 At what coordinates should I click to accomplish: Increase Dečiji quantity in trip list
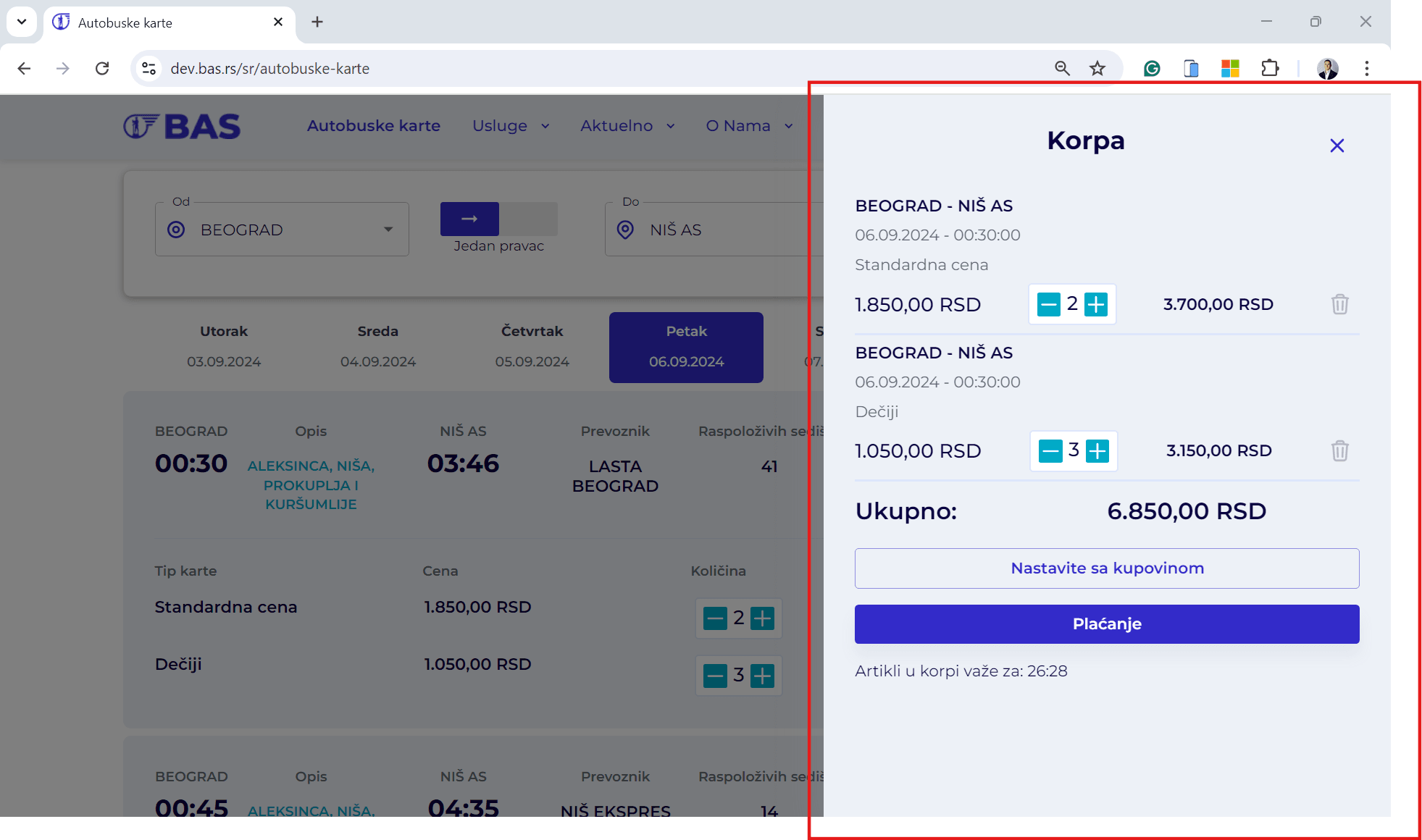762,676
